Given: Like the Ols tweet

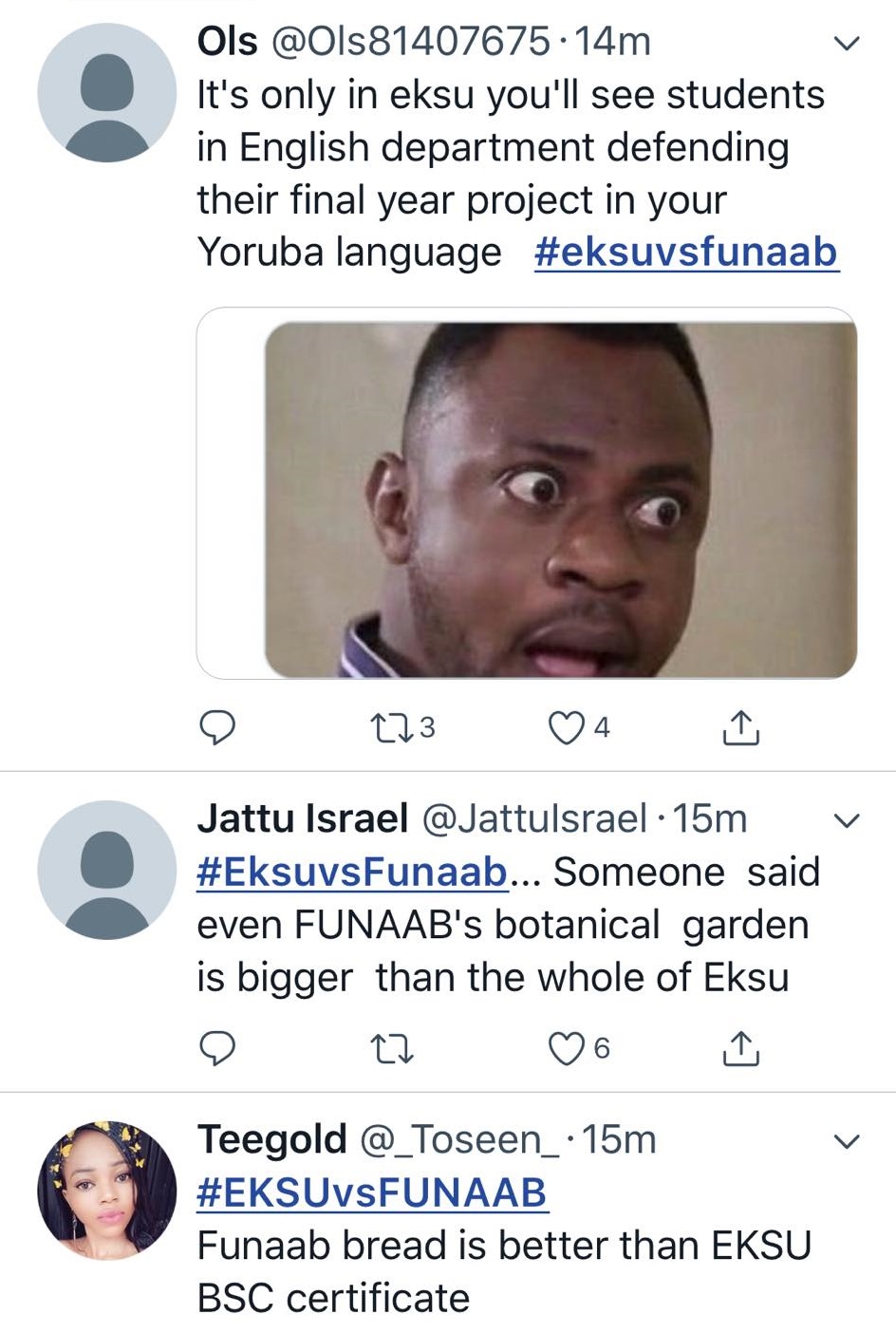Looking at the screenshot, I should [567, 728].
